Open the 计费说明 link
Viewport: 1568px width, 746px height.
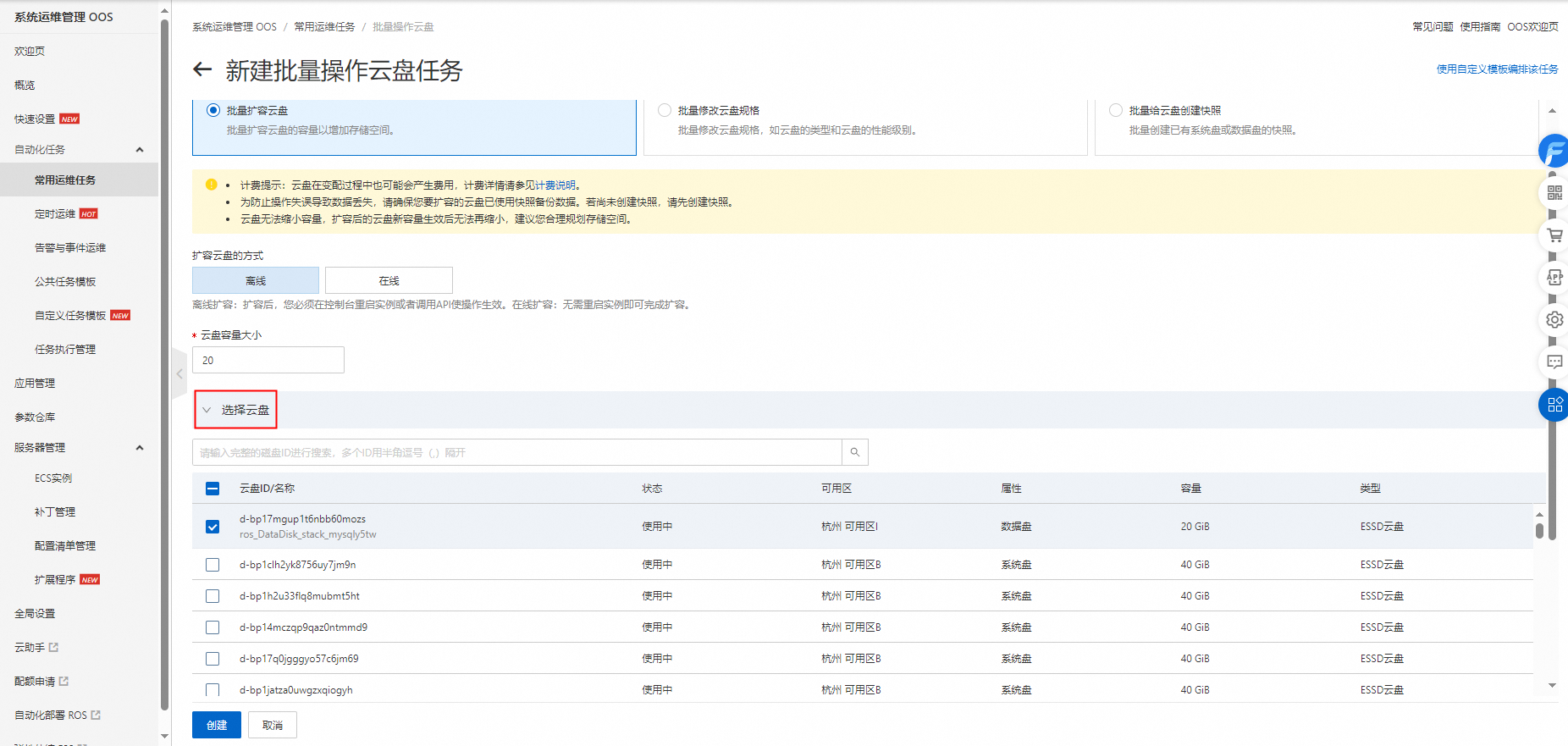555,185
